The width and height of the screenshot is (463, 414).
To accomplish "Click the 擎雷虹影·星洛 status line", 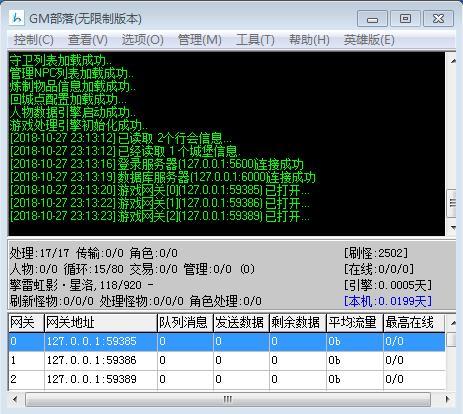I will click(x=82, y=285).
